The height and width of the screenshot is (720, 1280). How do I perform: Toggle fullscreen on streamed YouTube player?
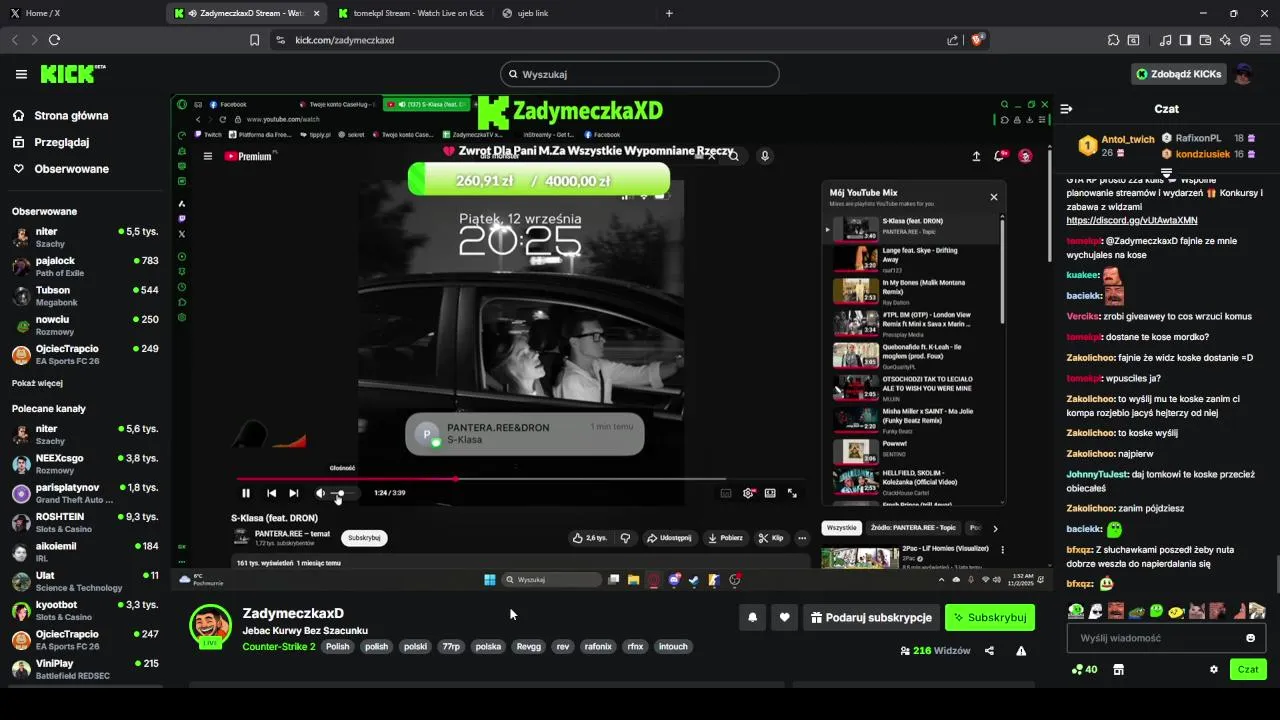pyautogui.click(x=792, y=493)
